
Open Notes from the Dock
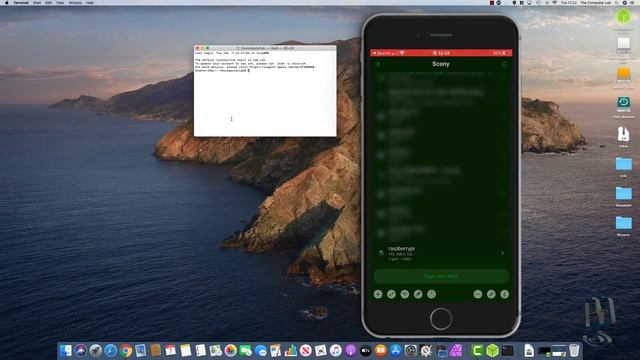pos(186,350)
